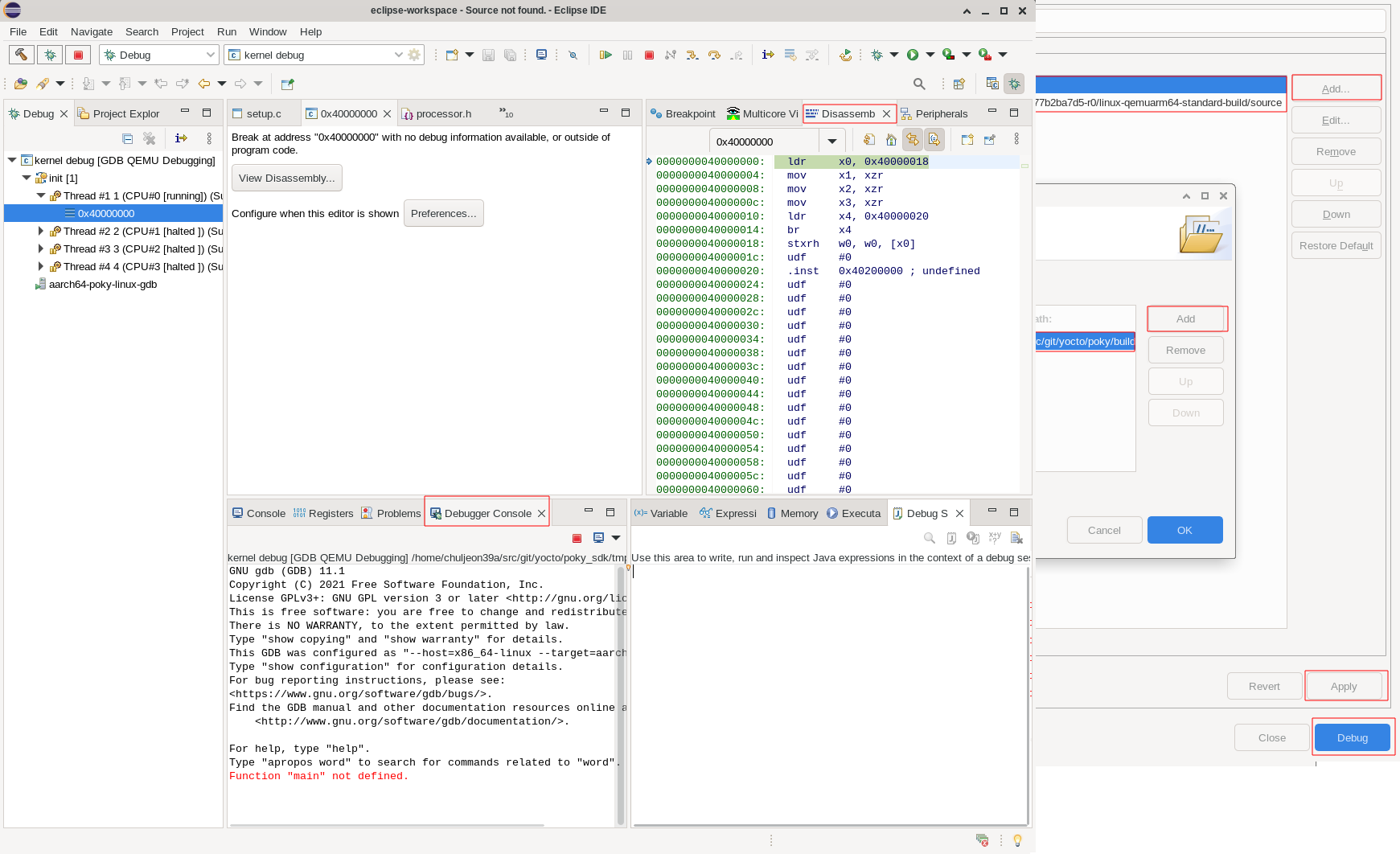Click Go to Program Counter home icon
The height and width of the screenshot is (854, 1400).
pos(891,140)
